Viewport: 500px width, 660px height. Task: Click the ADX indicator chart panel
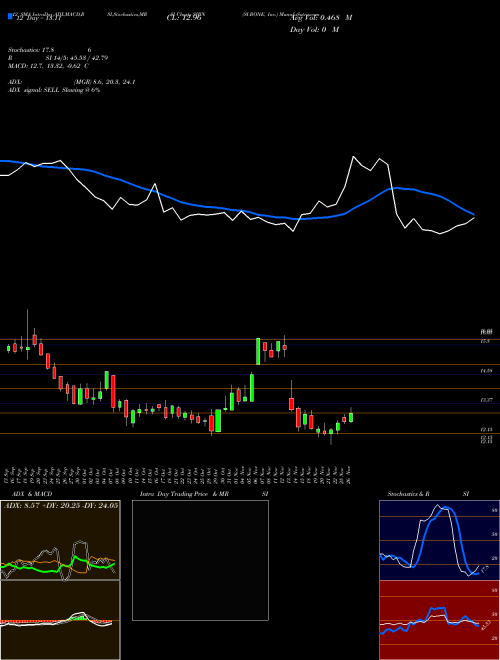pos(60,540)
